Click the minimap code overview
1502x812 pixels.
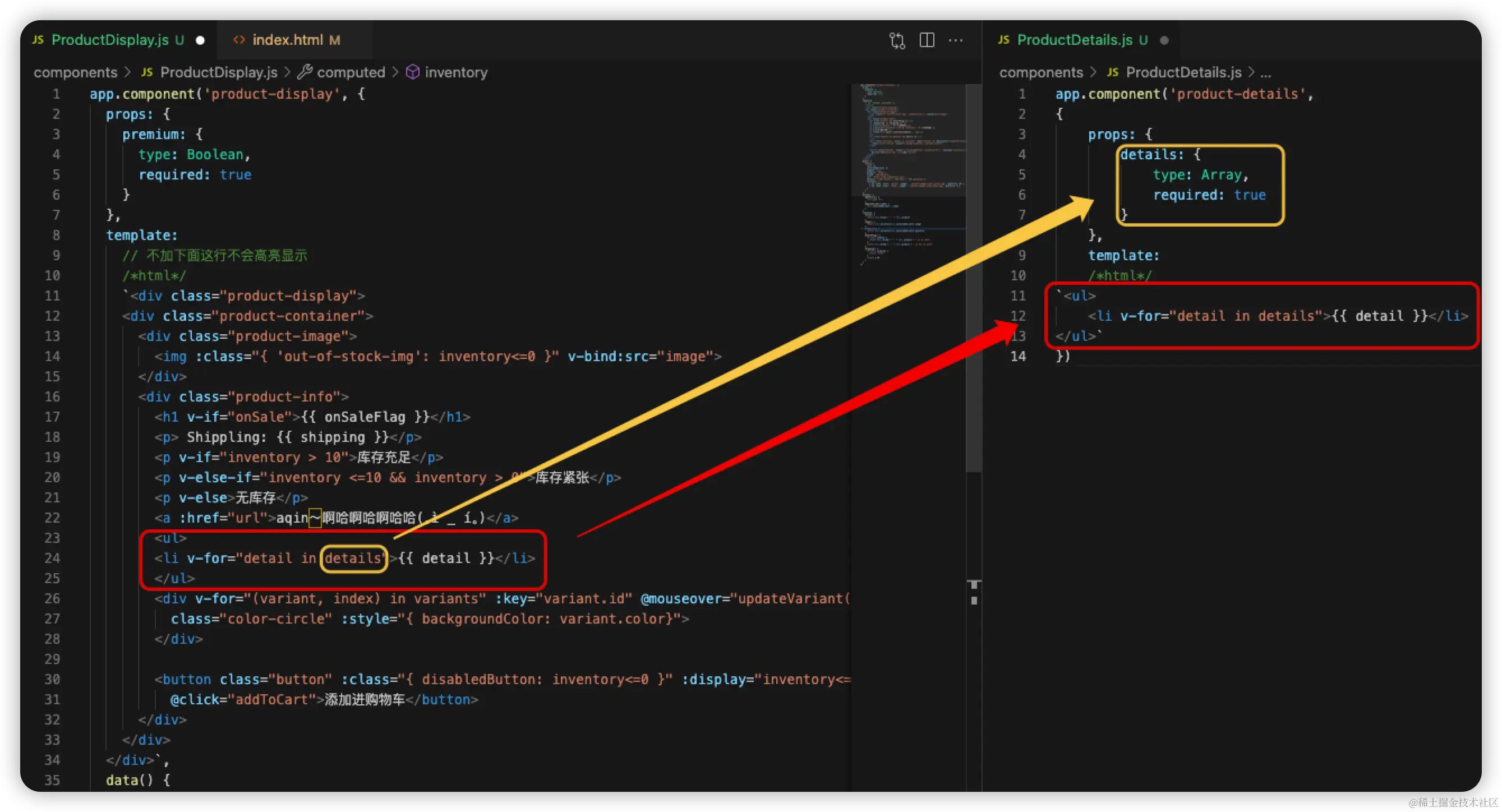click(910, 175)
